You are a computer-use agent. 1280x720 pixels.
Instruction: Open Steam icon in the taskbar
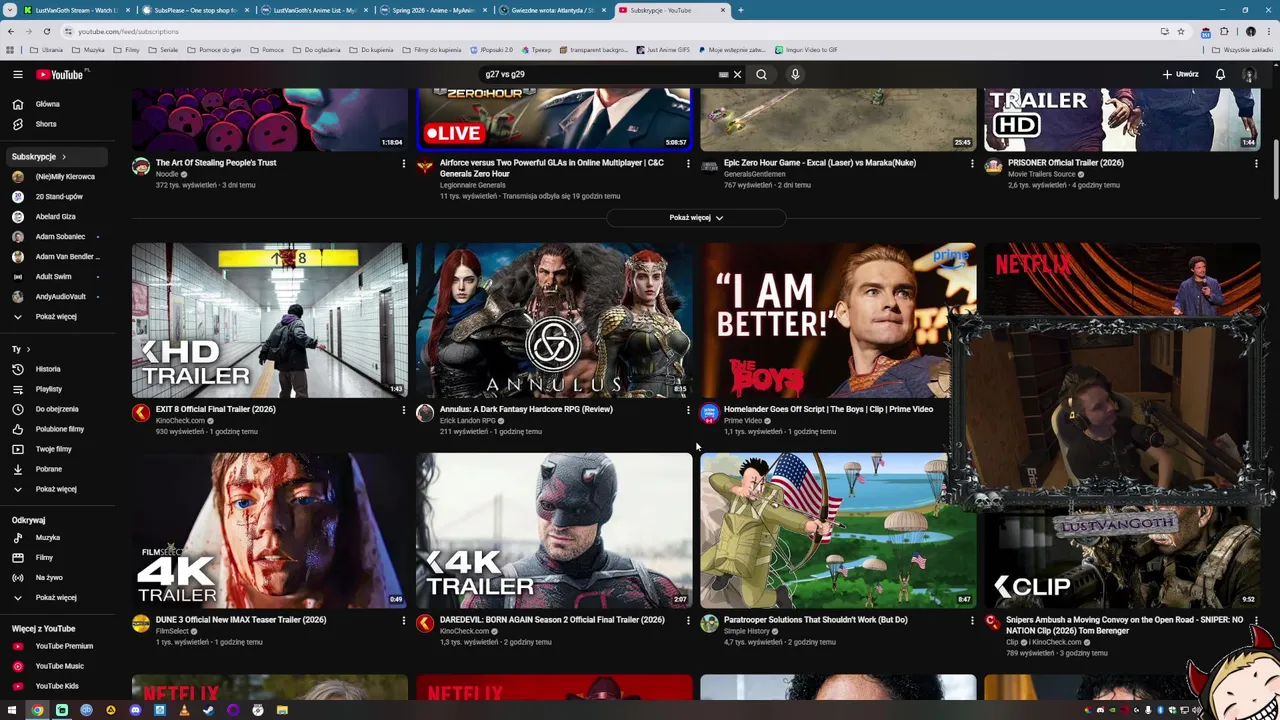tap(209, 710)
